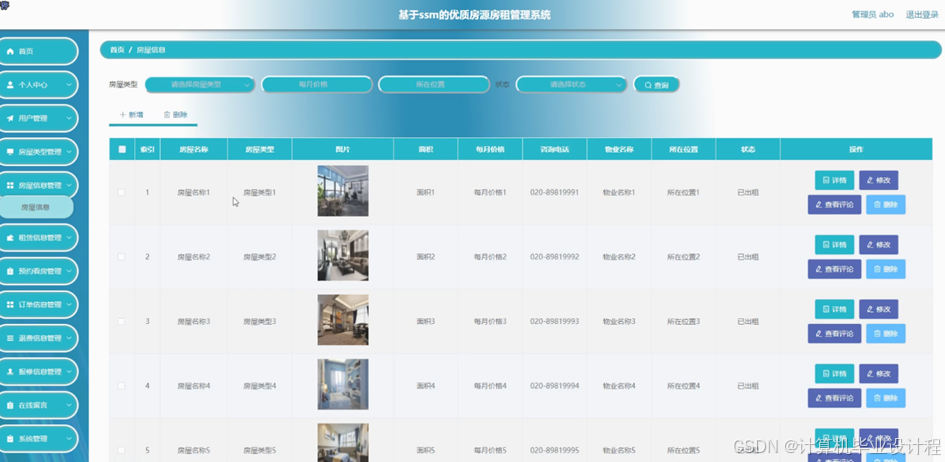
Task: Focus the 每月价格 search field
Action: (x=316, y=85)
